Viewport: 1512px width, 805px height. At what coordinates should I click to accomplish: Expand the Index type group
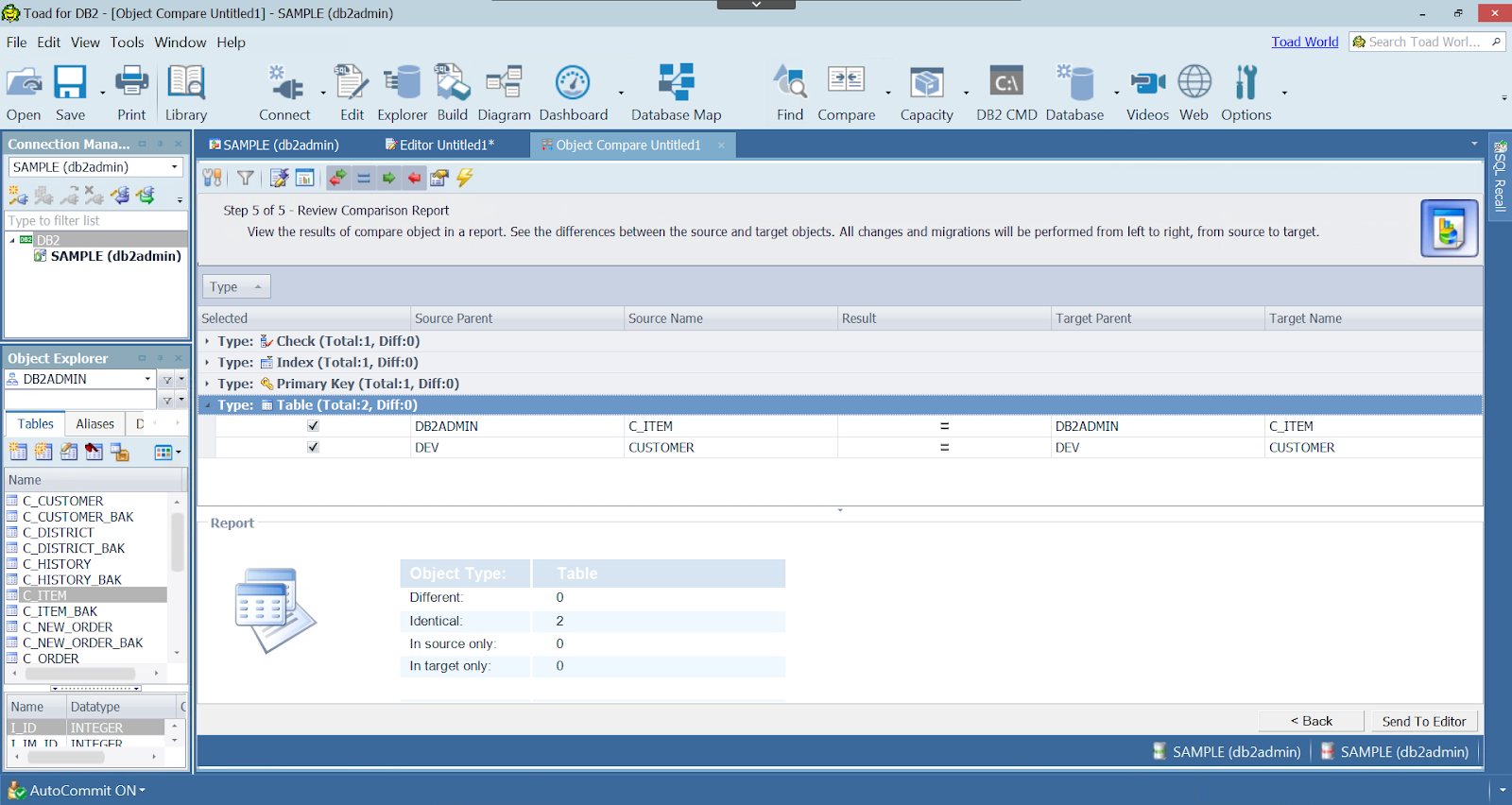[207, 363]
